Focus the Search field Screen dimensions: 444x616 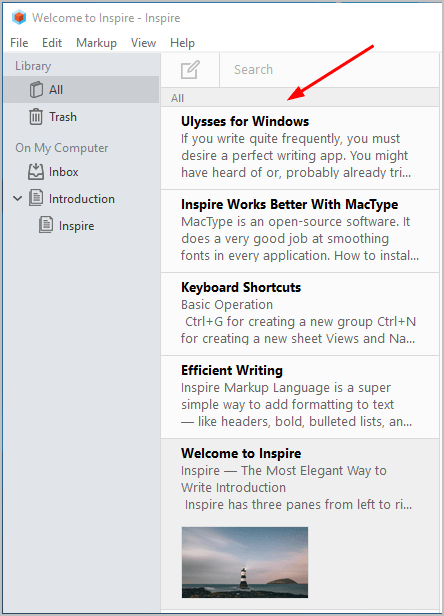coord(329,70)
